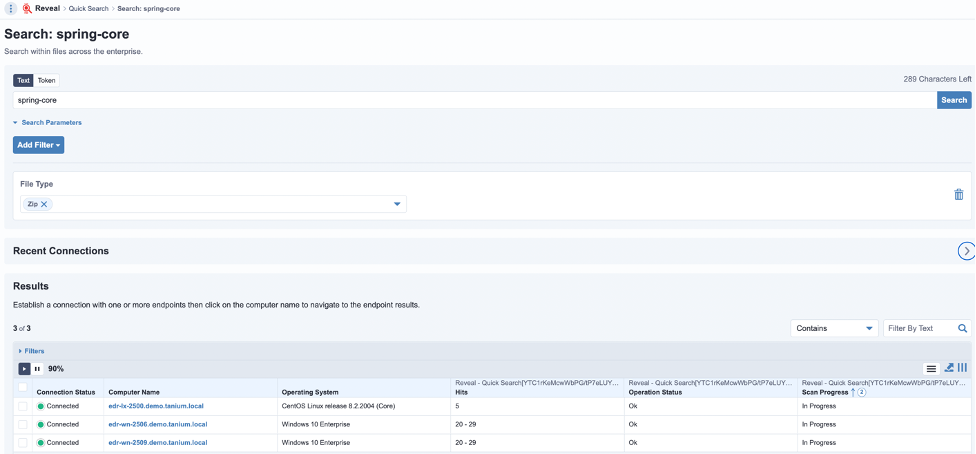Select the edr-wn-2509 row checkbox
This screenshot has width=976, height=454.
click(22, 443)
